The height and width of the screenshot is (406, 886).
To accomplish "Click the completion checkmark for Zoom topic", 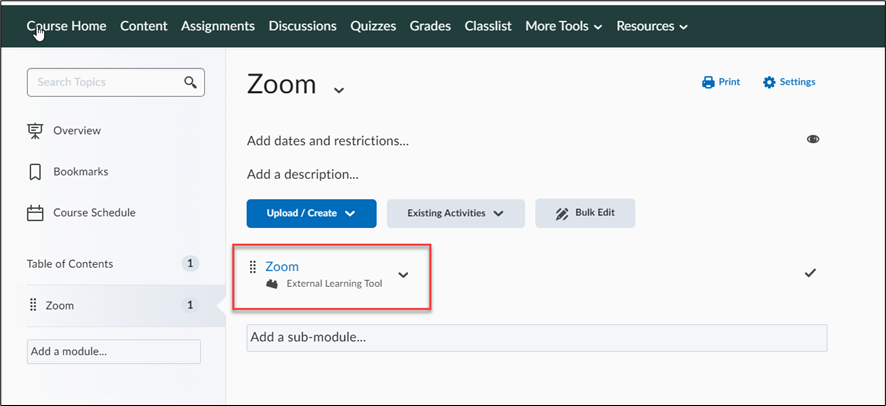I will tap(810, 273).
